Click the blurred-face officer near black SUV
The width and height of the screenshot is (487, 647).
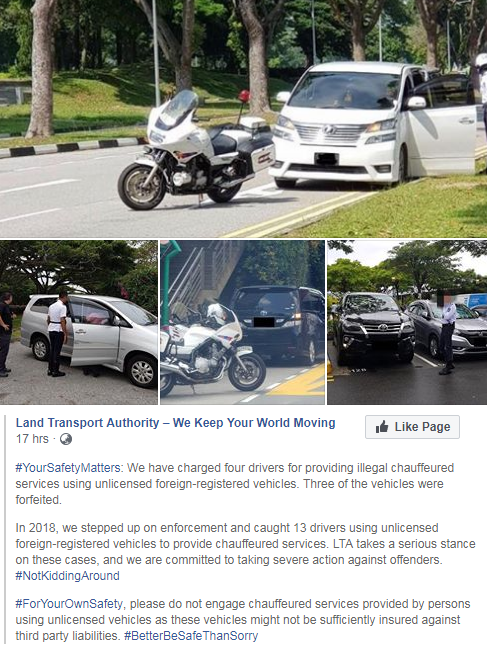pyautogui.click(x=447, y=331)
